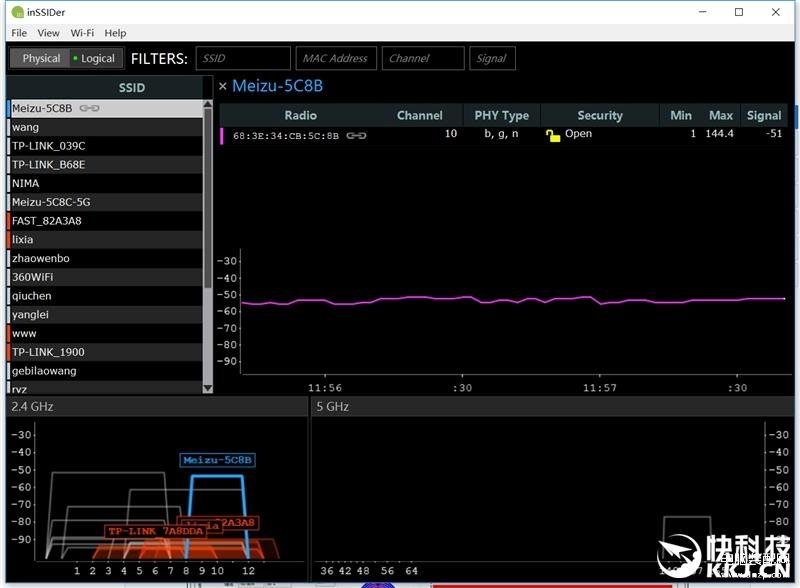This screenshot has width=800, height=588.
Task: Select the gebilaowang network
Action: click(x=105, y=371)
